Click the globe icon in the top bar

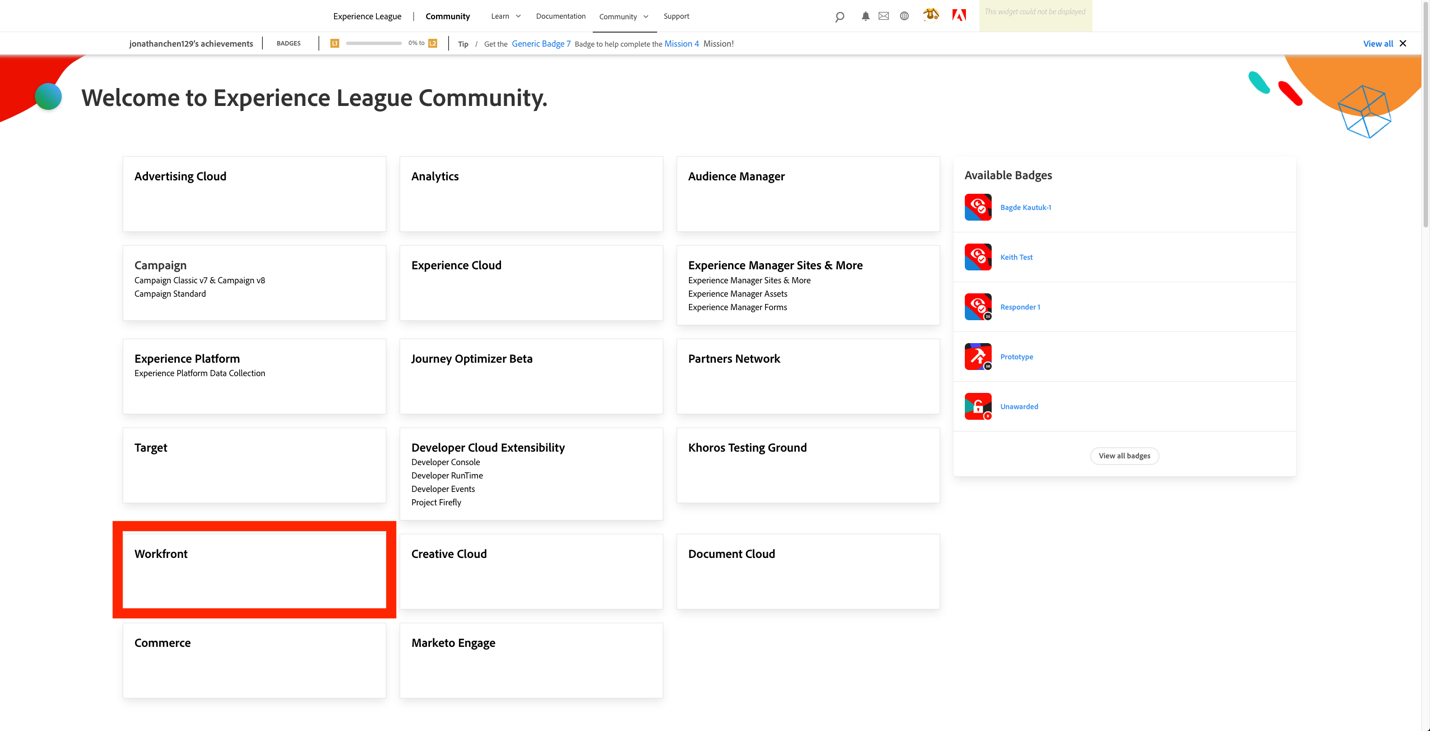point(904,16)
